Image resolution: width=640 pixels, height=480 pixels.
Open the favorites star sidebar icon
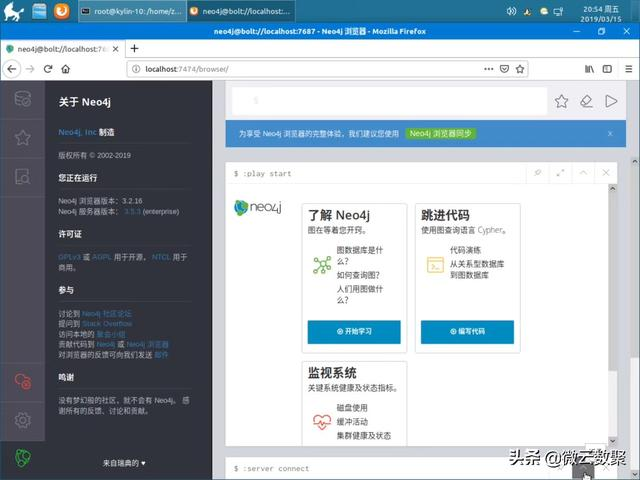tap(22, 138)
